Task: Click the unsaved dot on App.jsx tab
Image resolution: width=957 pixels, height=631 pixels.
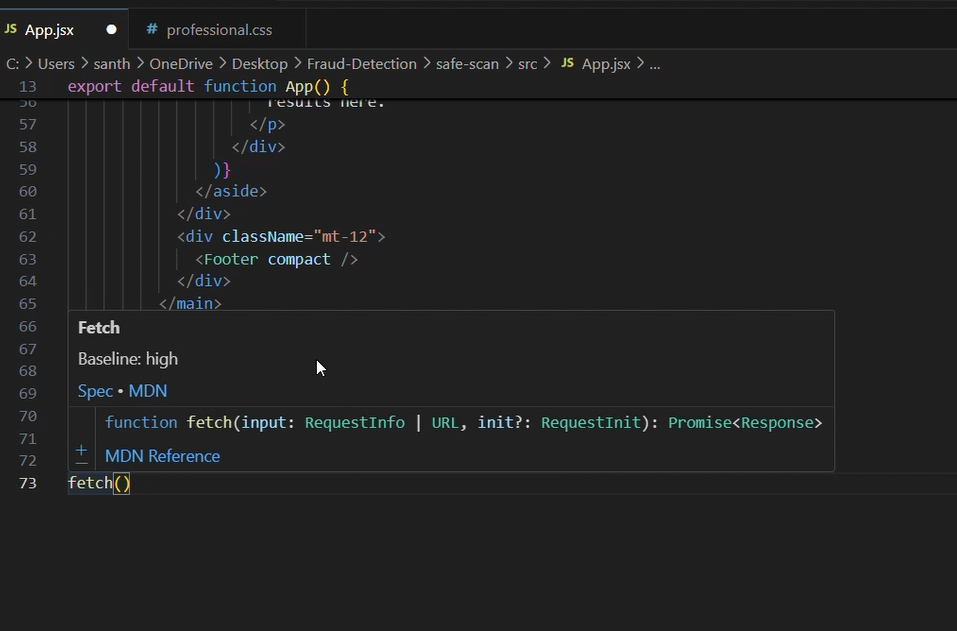Action: [111, 29]
